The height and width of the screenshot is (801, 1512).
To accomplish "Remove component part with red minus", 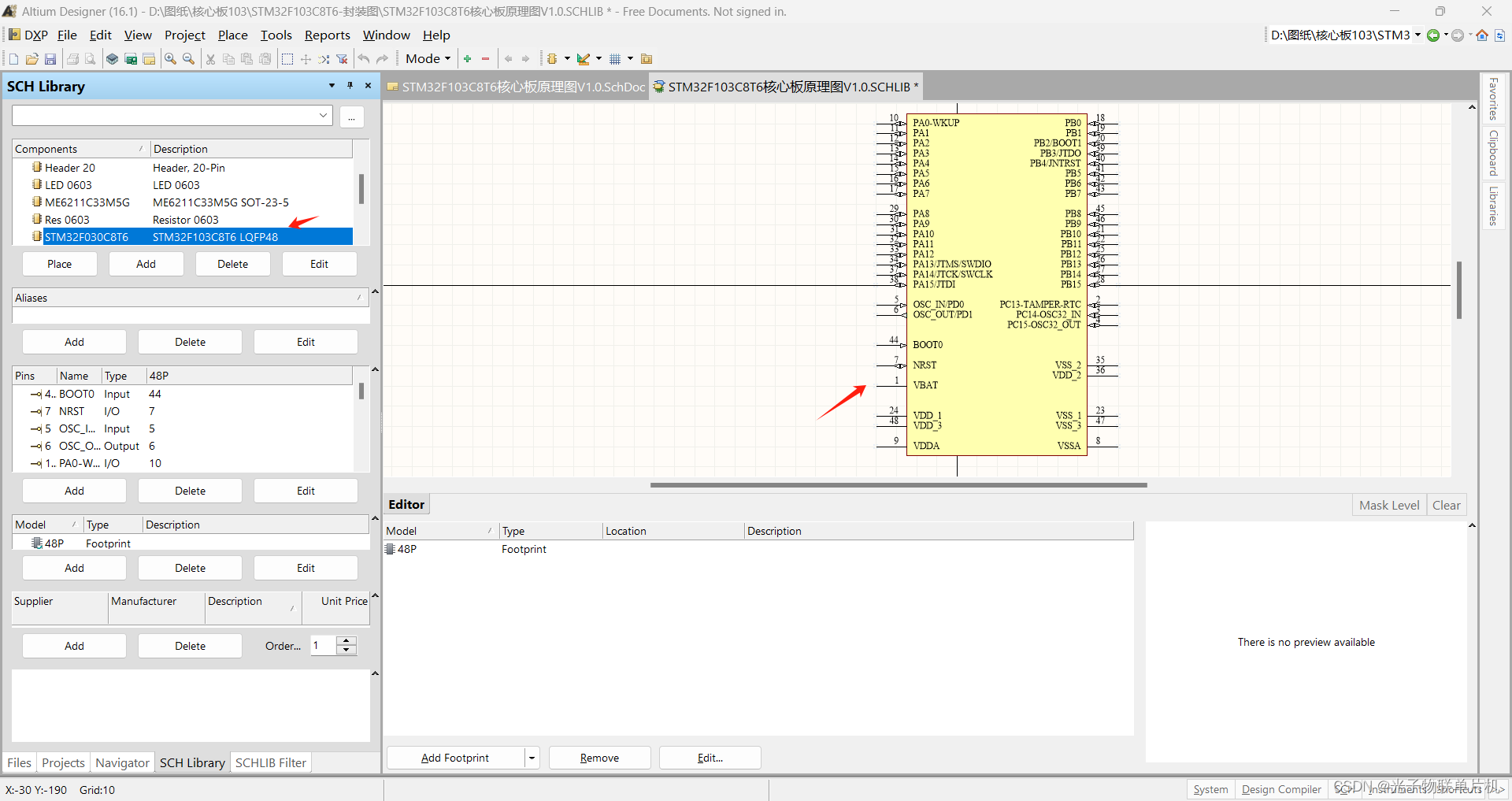I will [486, 59].
